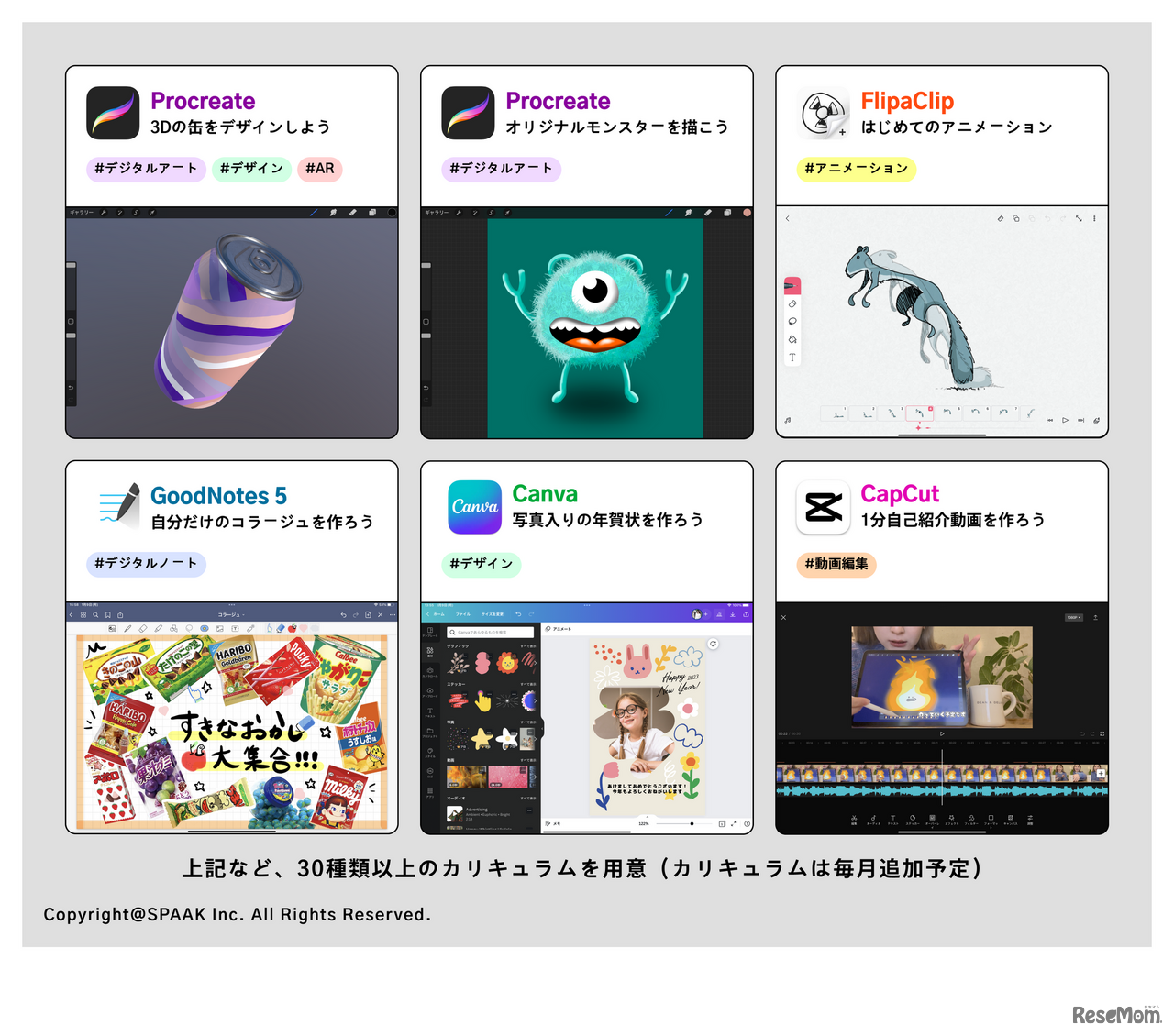Adjust the zoom slider in Canva's bottom bar
The image size is (1174, 1036).
(x=683, y=823)
